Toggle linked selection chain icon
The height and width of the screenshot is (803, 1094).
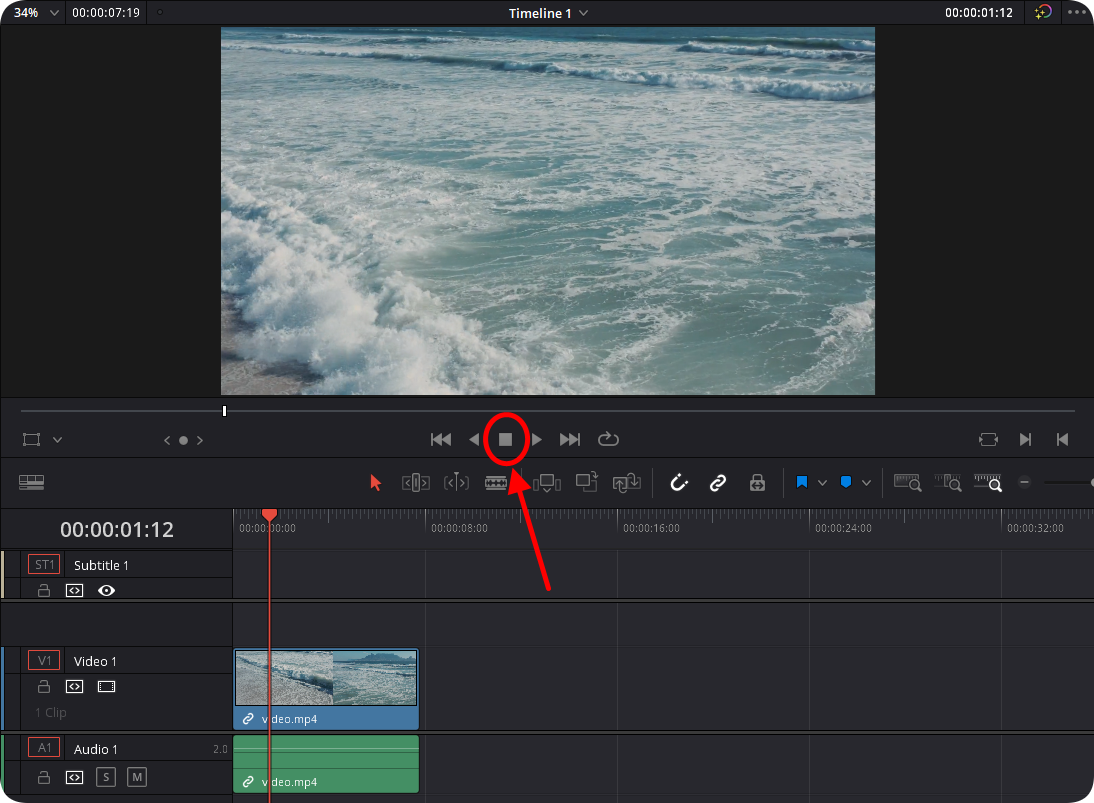coord(718,482)
